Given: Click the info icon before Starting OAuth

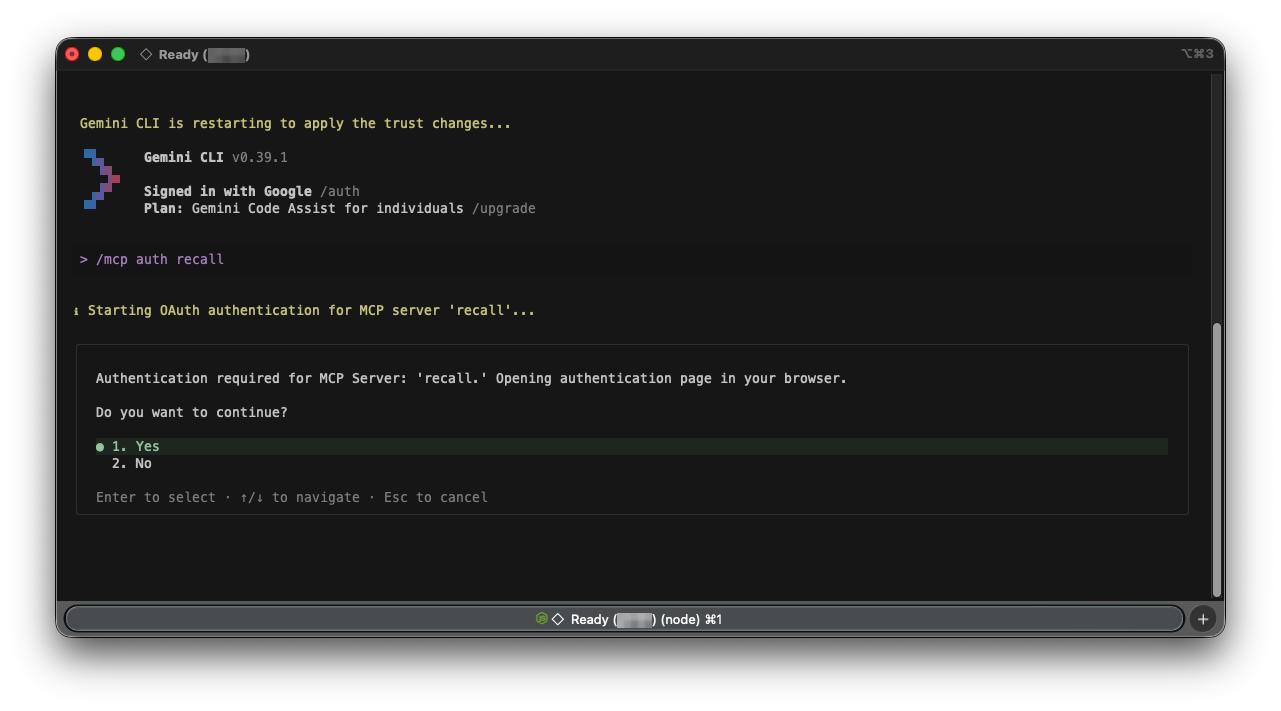Looking at the screenshot, I should (77, 311).
